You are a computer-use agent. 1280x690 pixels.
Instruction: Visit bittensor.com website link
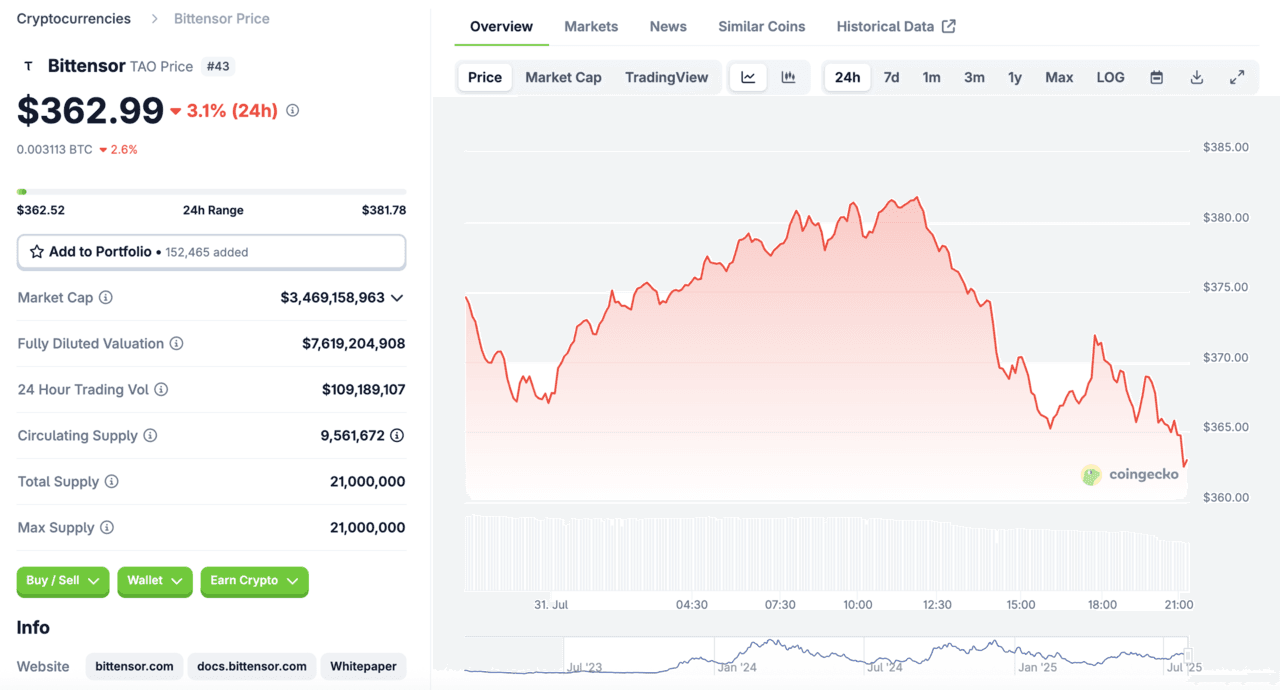[134, 666]
